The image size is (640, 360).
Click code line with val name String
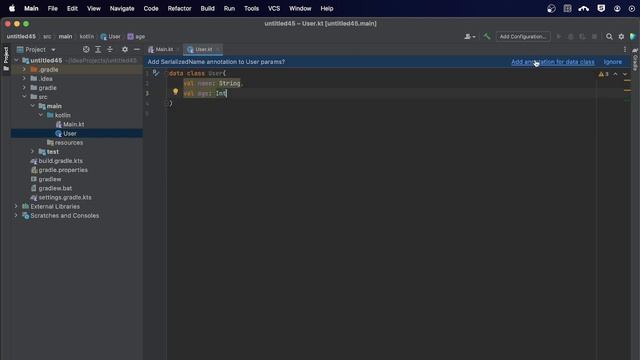pyautogui.click(x=213, y=83)
